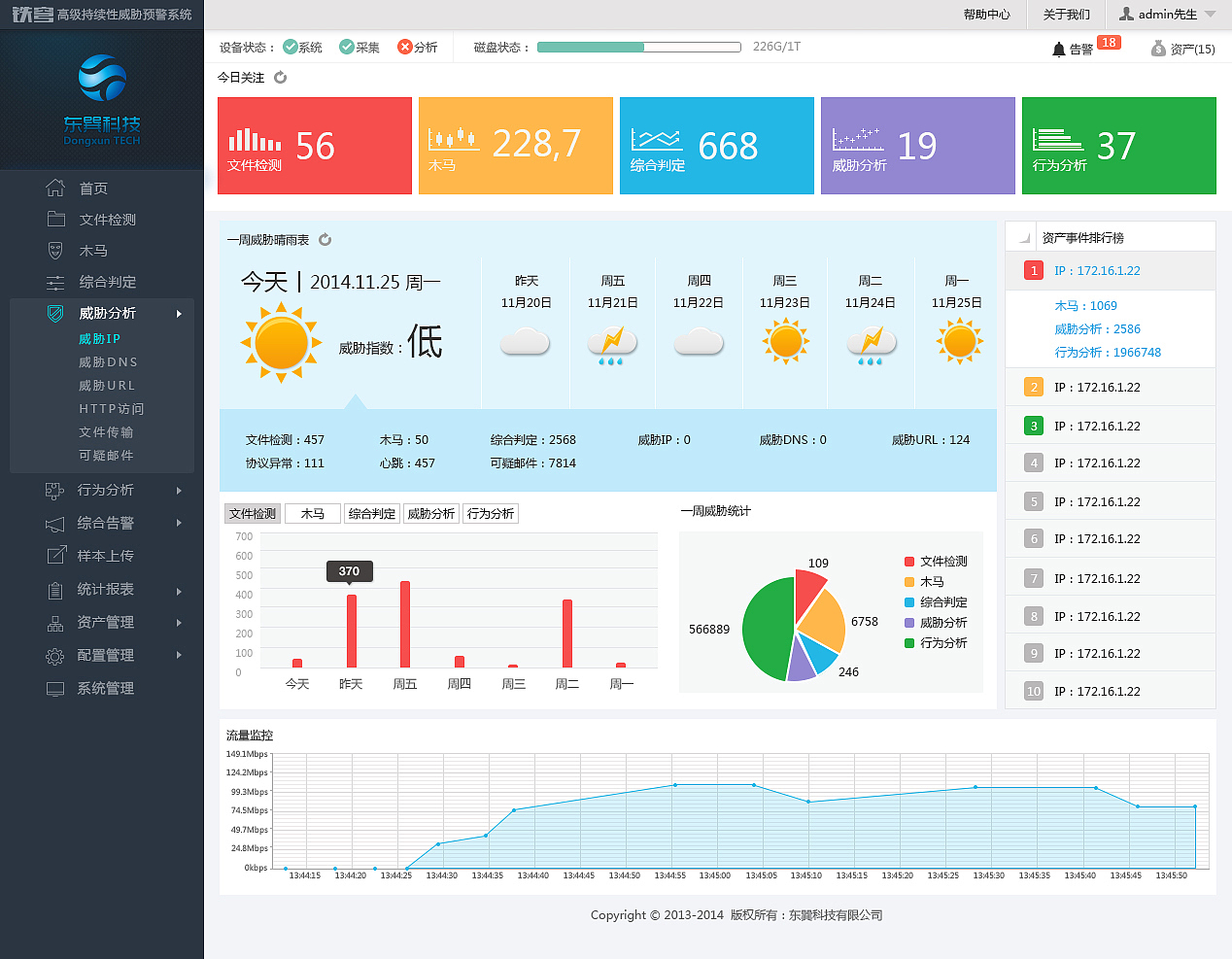The image size is (1232, 959).
Task: Select 威胁URL in the sidebar submenu
Action: tap(107, 386)
